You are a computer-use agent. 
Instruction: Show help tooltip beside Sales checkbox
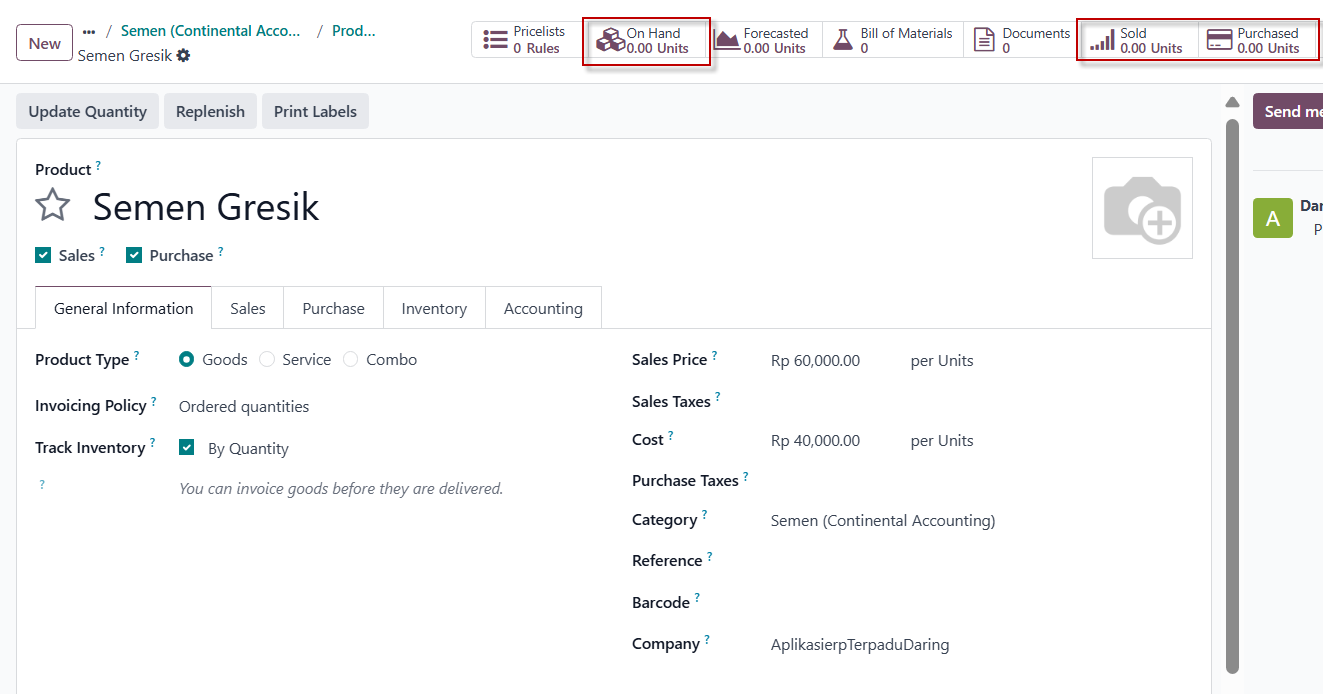point(102,251)
